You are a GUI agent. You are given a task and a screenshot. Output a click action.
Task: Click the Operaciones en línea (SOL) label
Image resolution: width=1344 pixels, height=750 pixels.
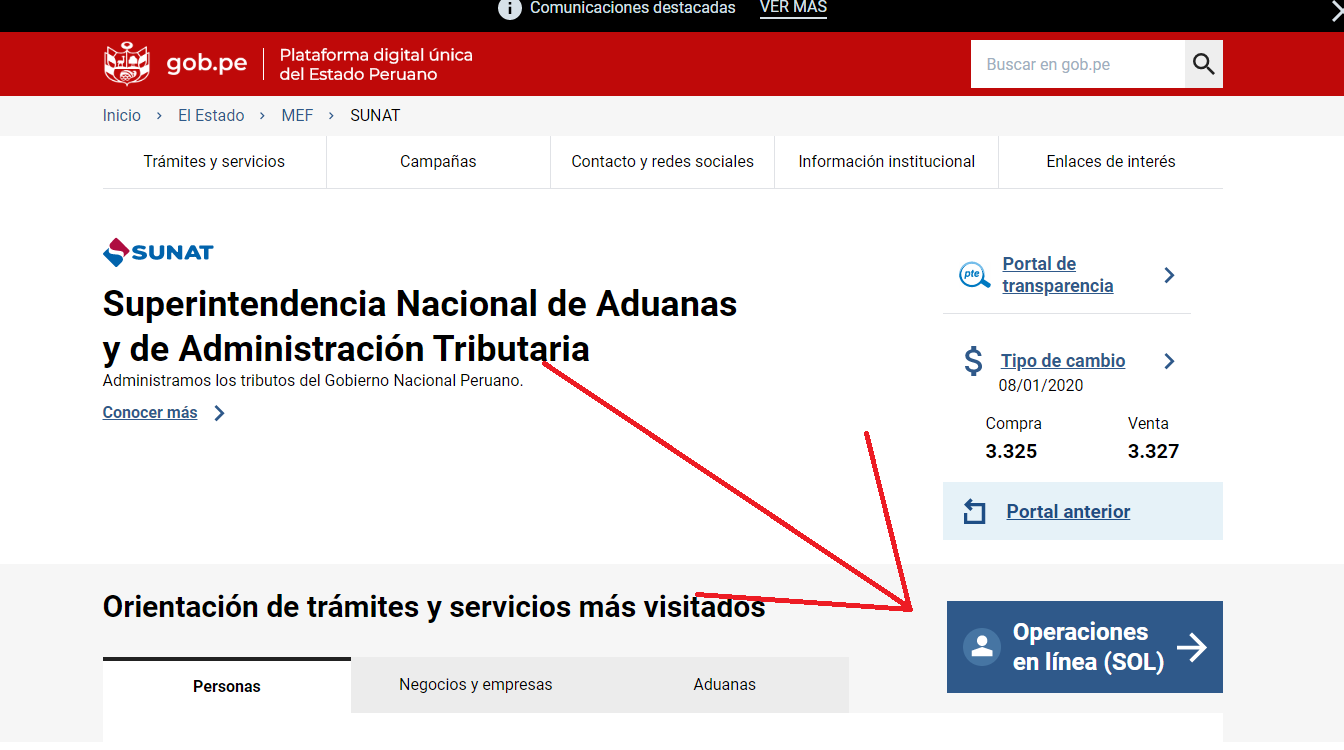(x=1088, y=647)
